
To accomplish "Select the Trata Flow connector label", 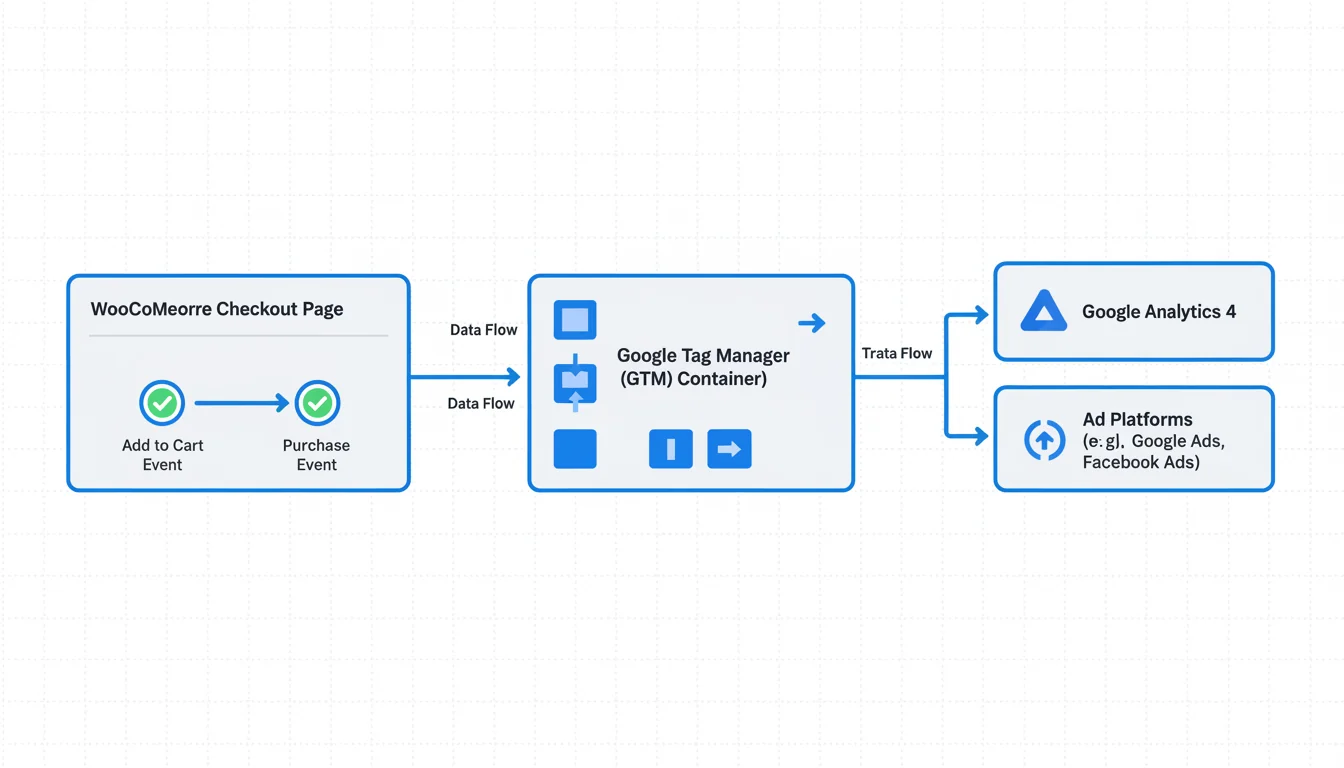I will pyautogui.click(x=897, y=353).
